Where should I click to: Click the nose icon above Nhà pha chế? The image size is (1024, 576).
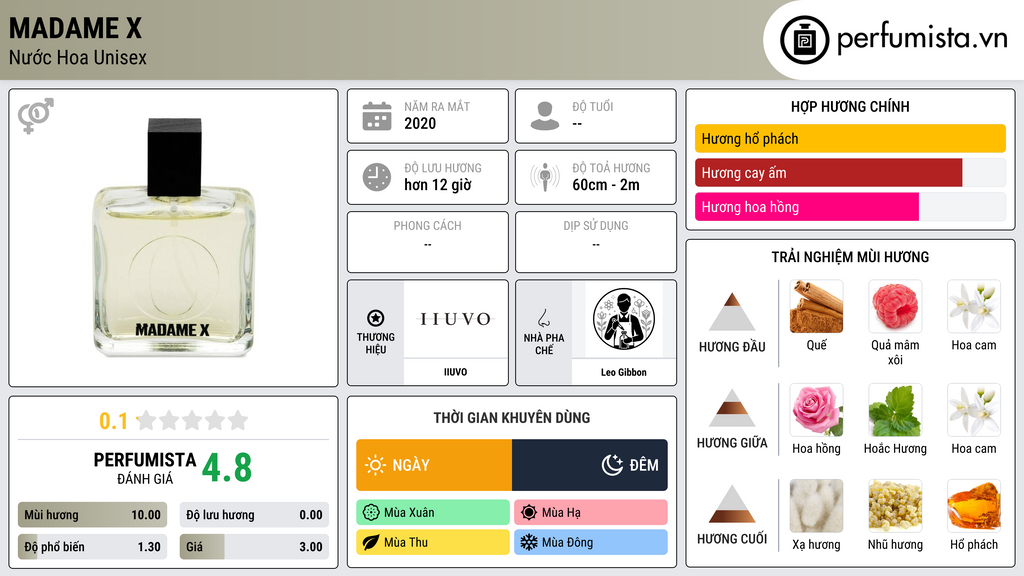click(543, 319)
